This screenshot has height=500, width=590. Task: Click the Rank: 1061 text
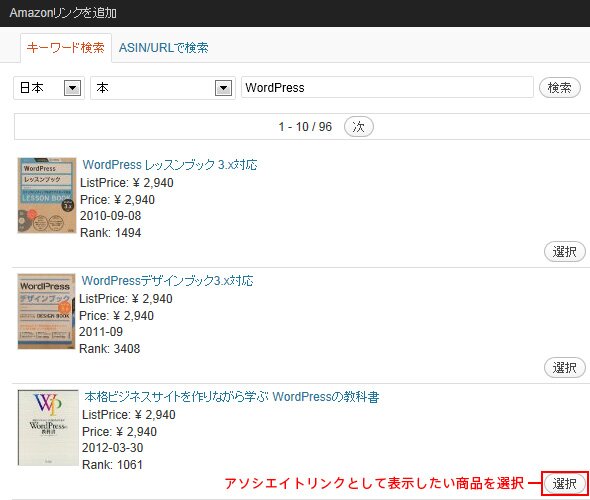113,465
